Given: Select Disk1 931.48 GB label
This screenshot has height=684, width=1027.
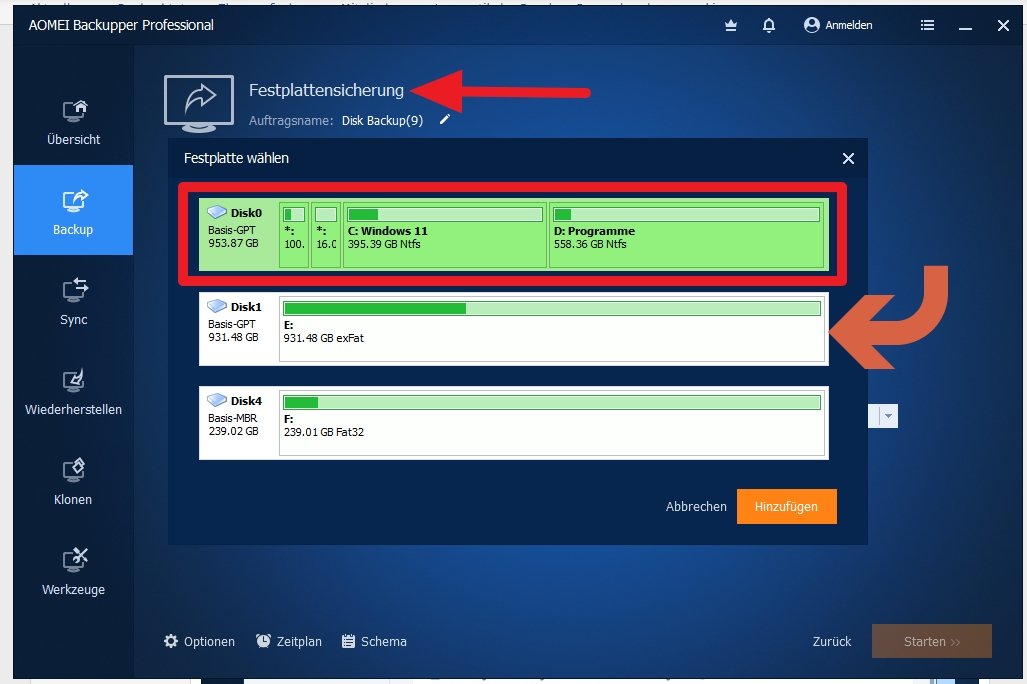Looking at the screenshot, I should [239, 328].
